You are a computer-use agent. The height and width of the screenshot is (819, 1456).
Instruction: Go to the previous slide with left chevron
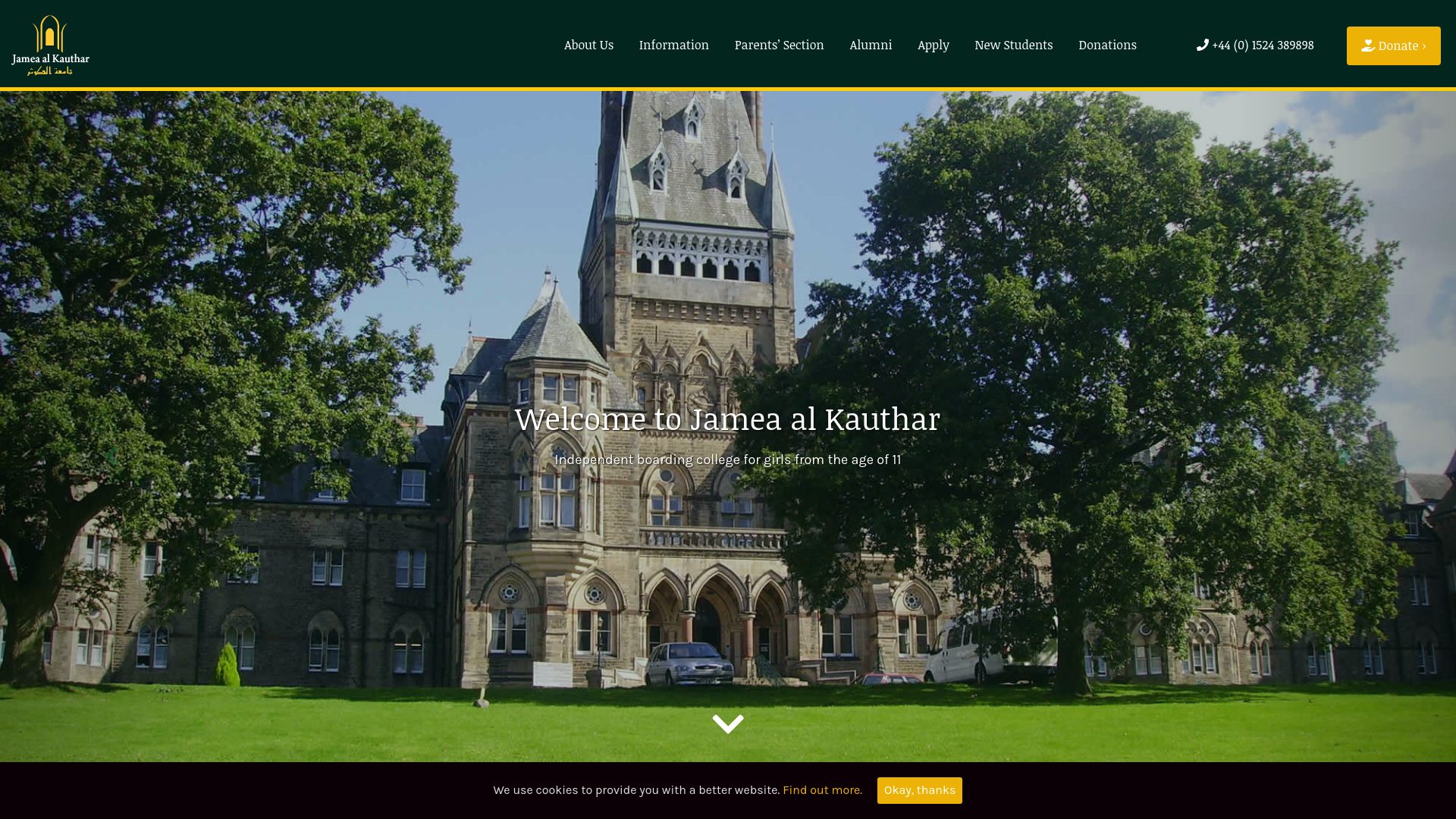(111, 456)
